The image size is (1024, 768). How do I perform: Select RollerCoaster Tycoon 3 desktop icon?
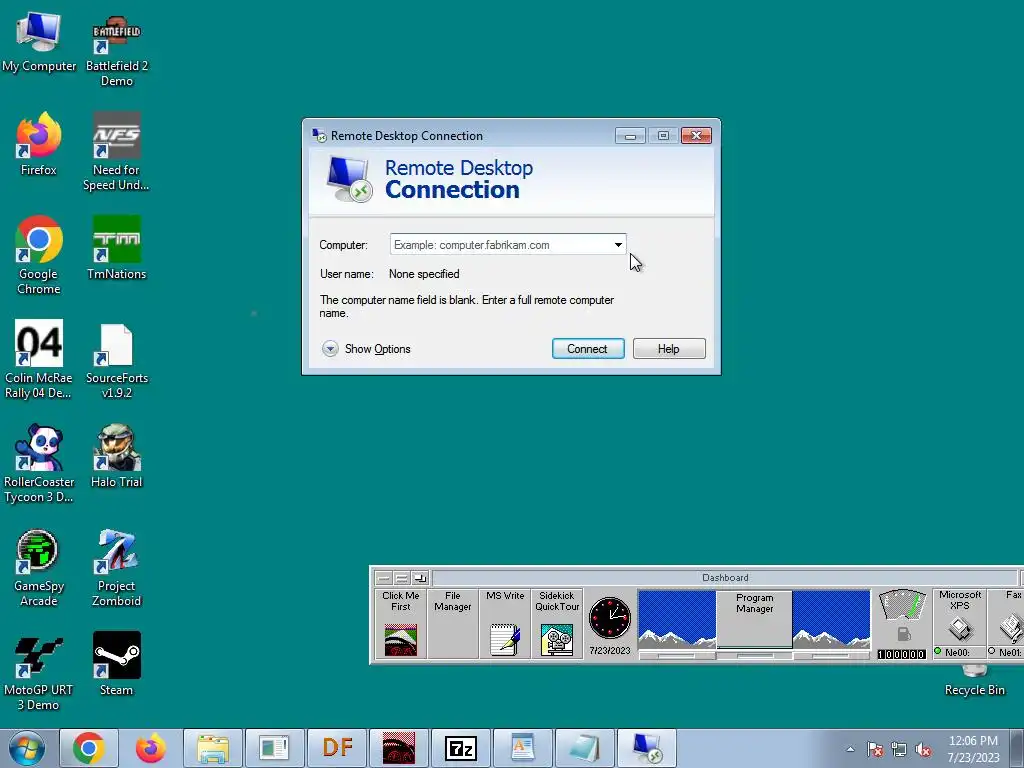click(x=39, y=464)
